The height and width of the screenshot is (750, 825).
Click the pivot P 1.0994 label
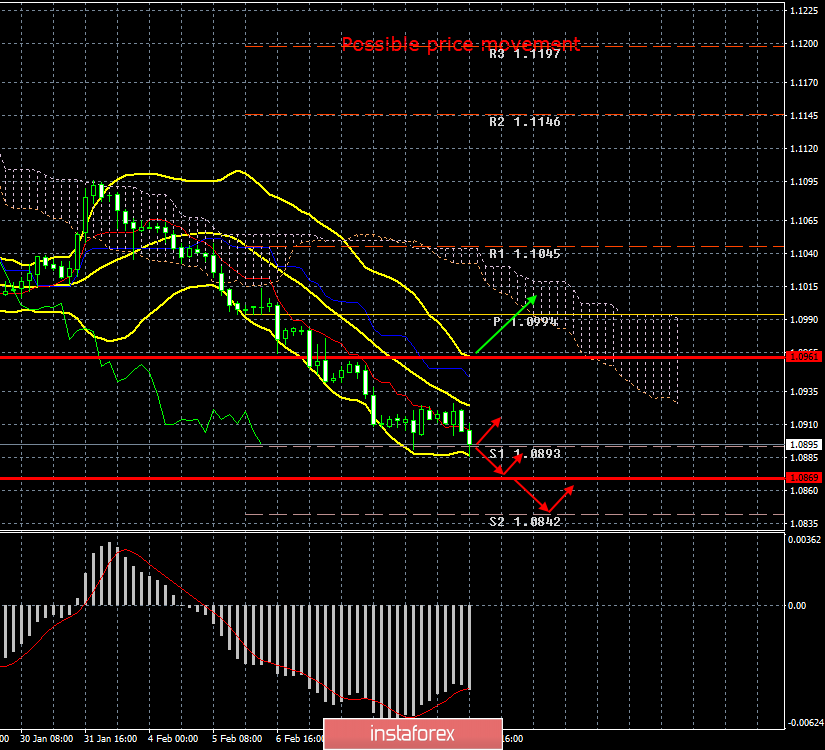pos(525,322)
